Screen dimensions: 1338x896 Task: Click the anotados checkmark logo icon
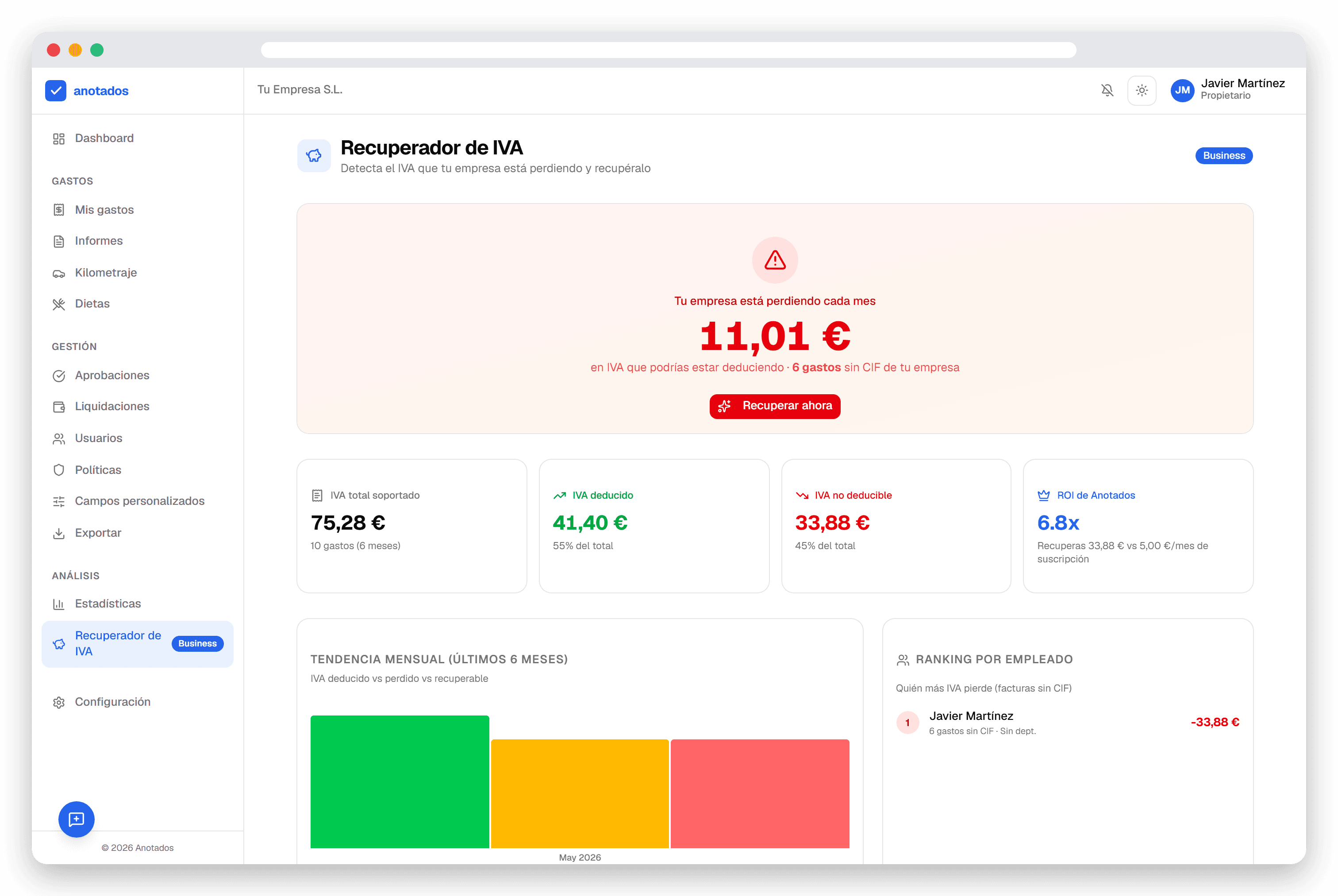click(x=55, y=91)
